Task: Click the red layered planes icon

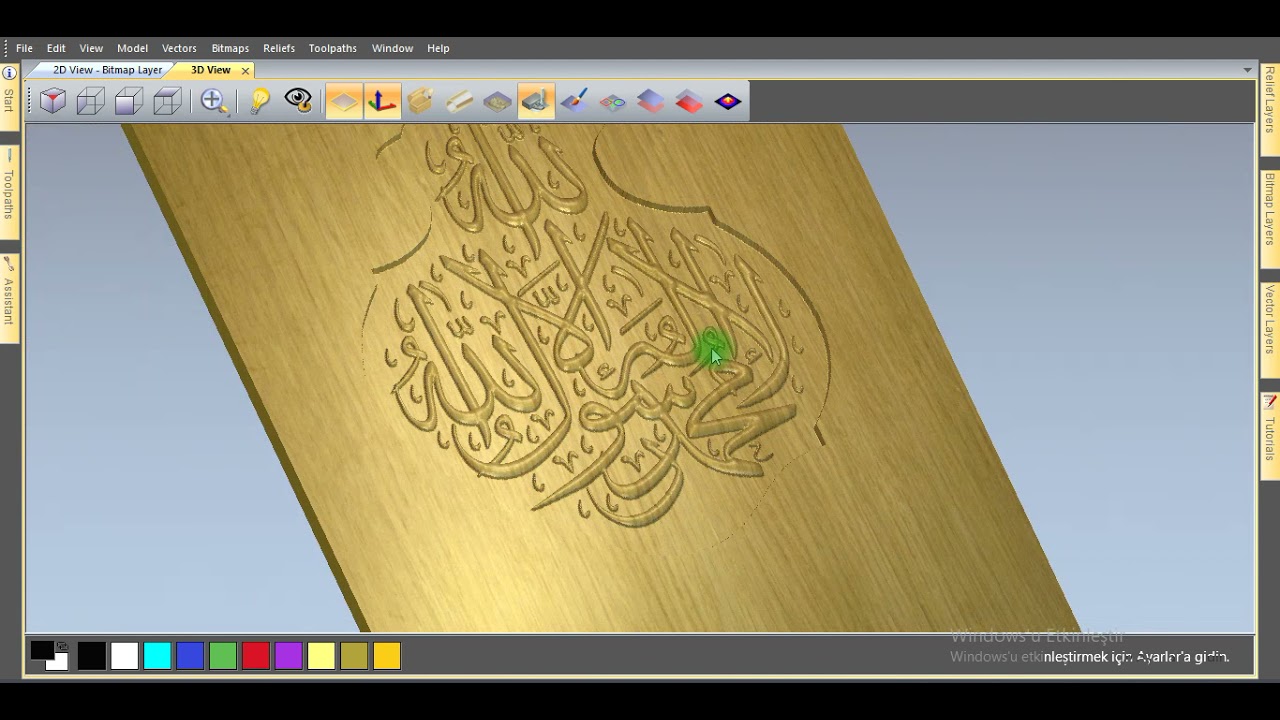Action: click(x=689, y=101)
